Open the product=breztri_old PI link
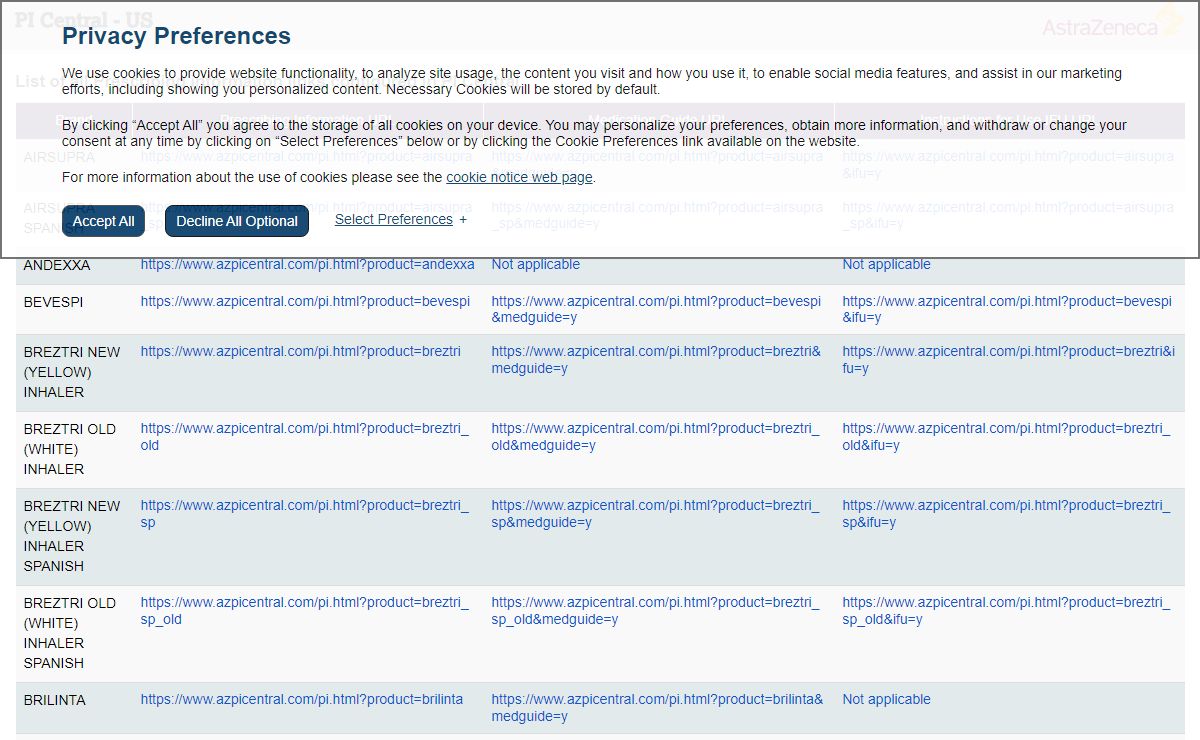 305,437
